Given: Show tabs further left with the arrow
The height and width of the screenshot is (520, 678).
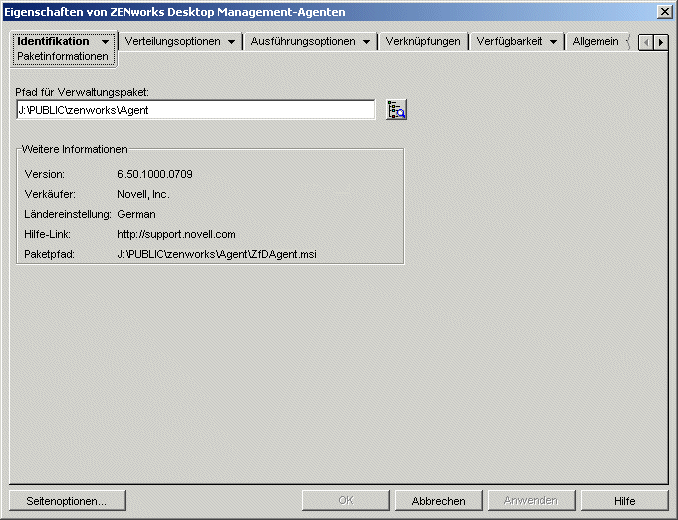Looking at the screenshot, I should (x=646, y=42).
